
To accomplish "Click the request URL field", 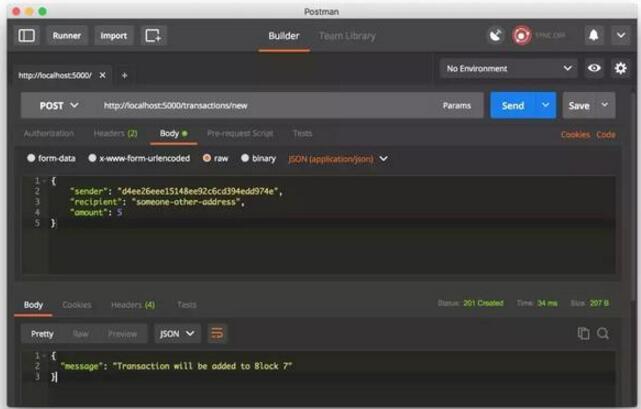I will (x=260, y=106).
